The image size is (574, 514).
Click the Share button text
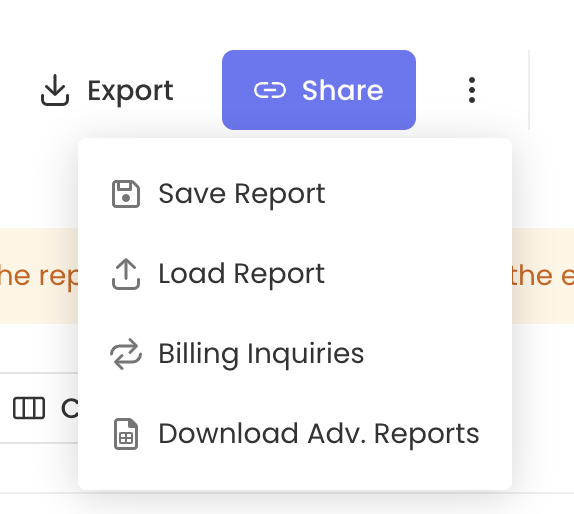point(342,90)
